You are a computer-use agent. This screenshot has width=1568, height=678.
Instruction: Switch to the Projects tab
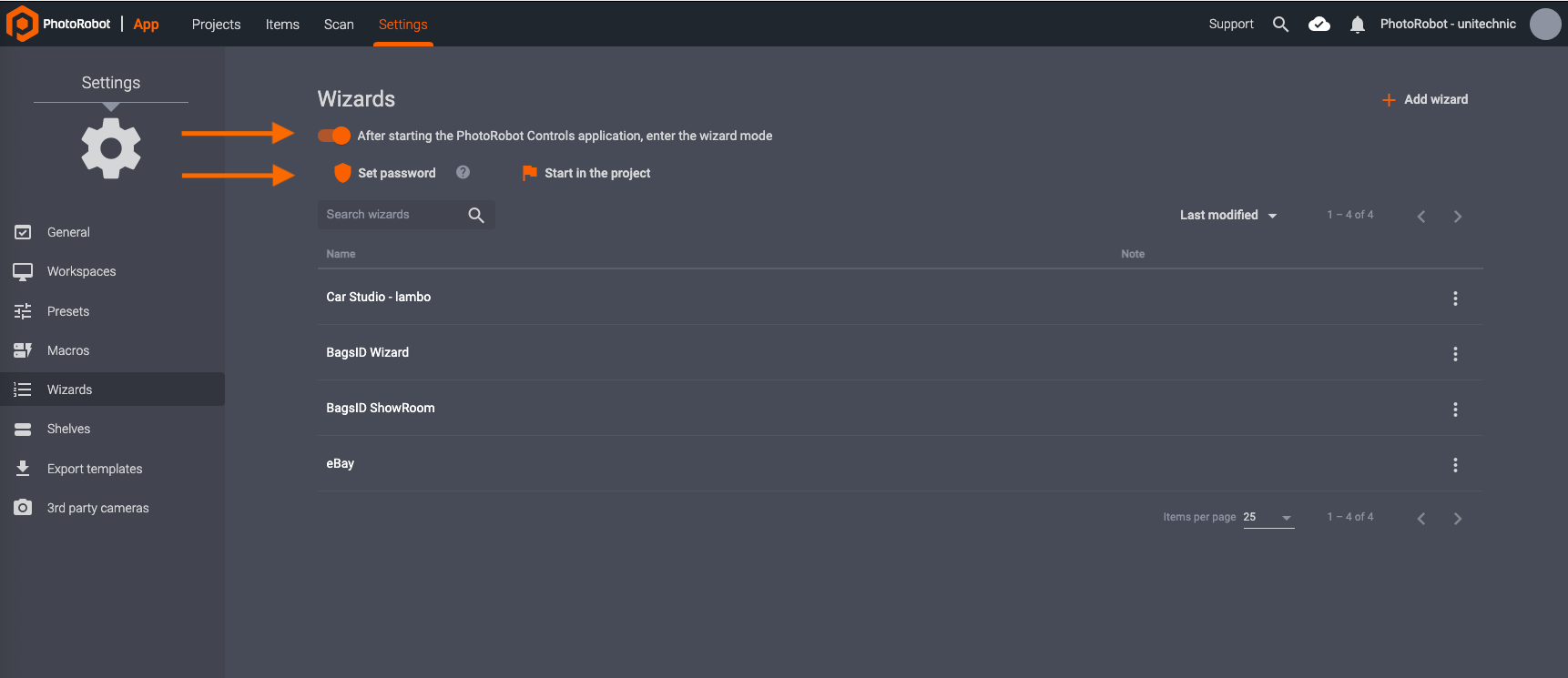(x=216, y=25)
